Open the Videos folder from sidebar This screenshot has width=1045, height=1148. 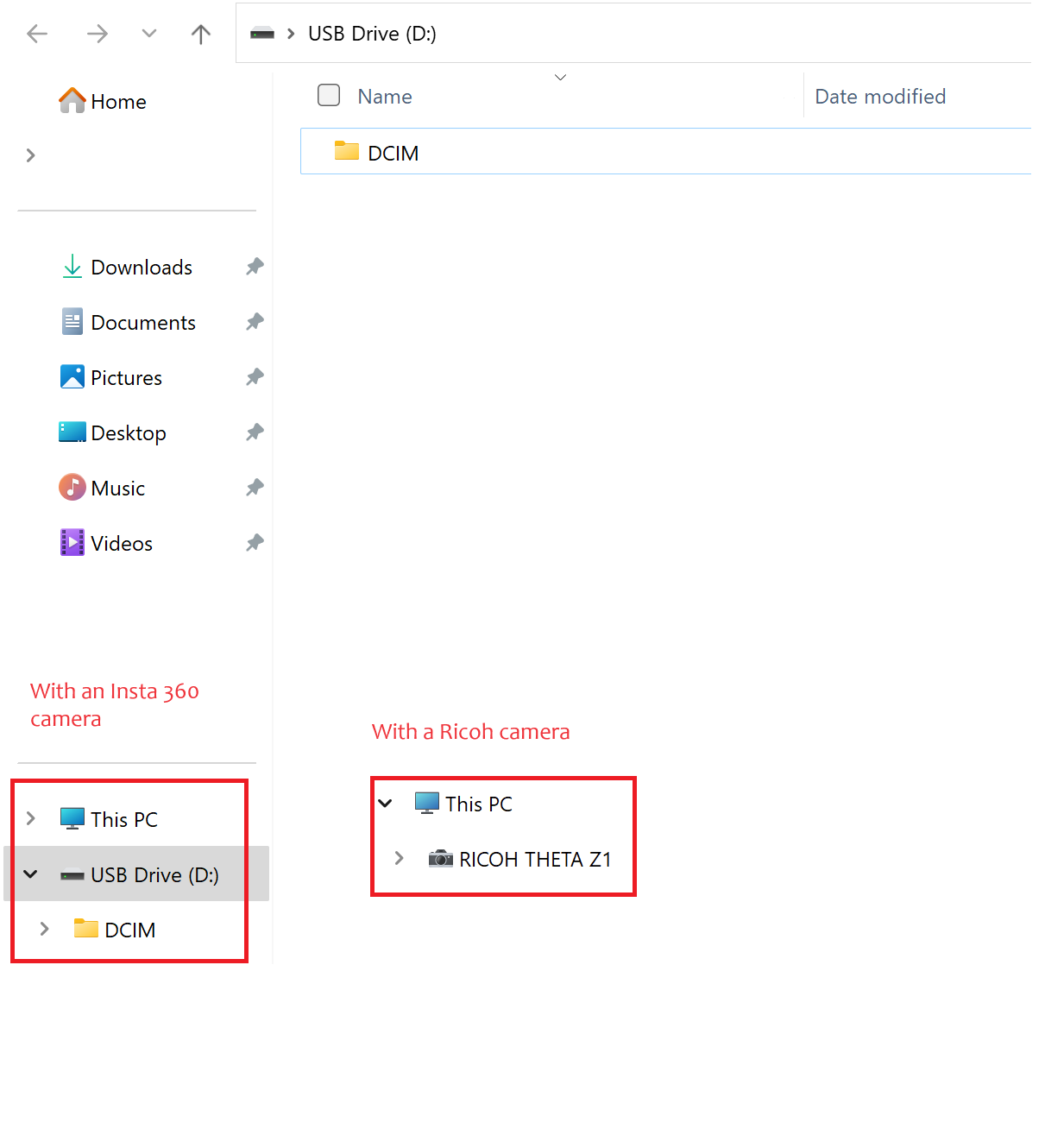[121, 543]
